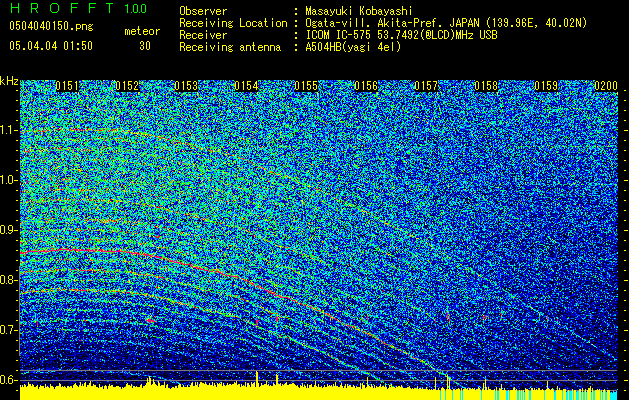Click the meteor count value 30
The width and height of the screenshot is (629, 400).
(x=145, y=46)
